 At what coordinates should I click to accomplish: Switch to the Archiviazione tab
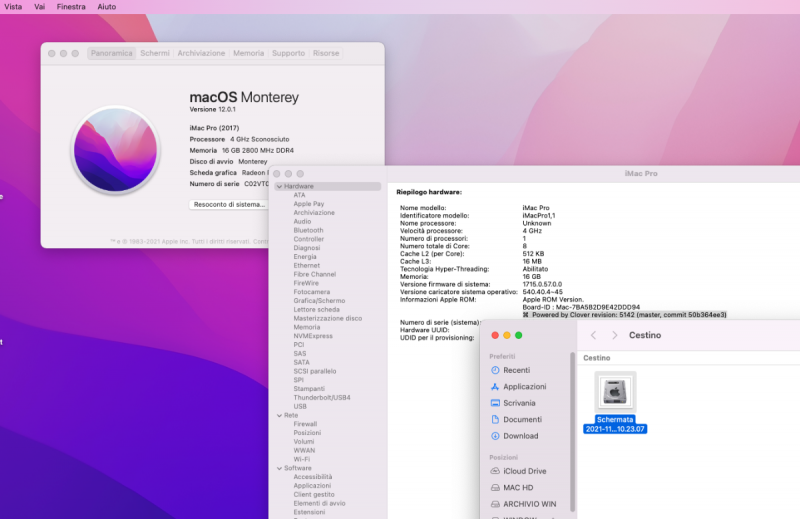tap(201, 53)
